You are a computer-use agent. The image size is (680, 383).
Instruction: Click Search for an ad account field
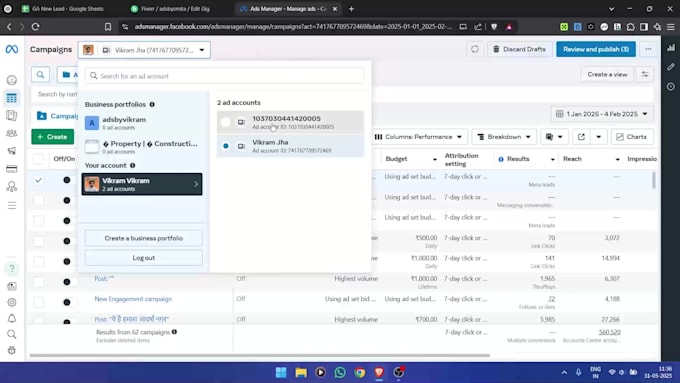tap(225, 76)
